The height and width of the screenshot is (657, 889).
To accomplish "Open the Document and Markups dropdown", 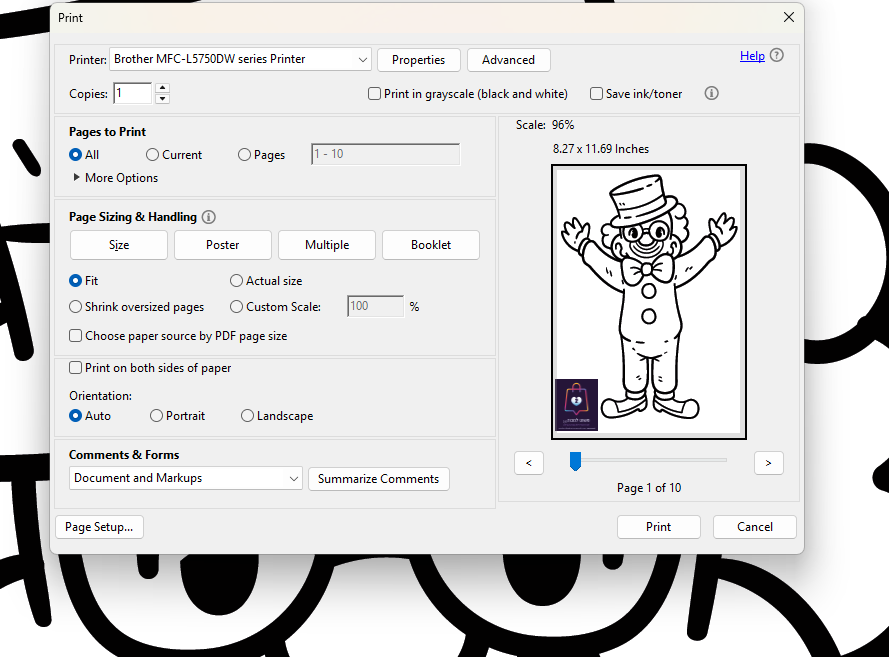I will (185, 478).
